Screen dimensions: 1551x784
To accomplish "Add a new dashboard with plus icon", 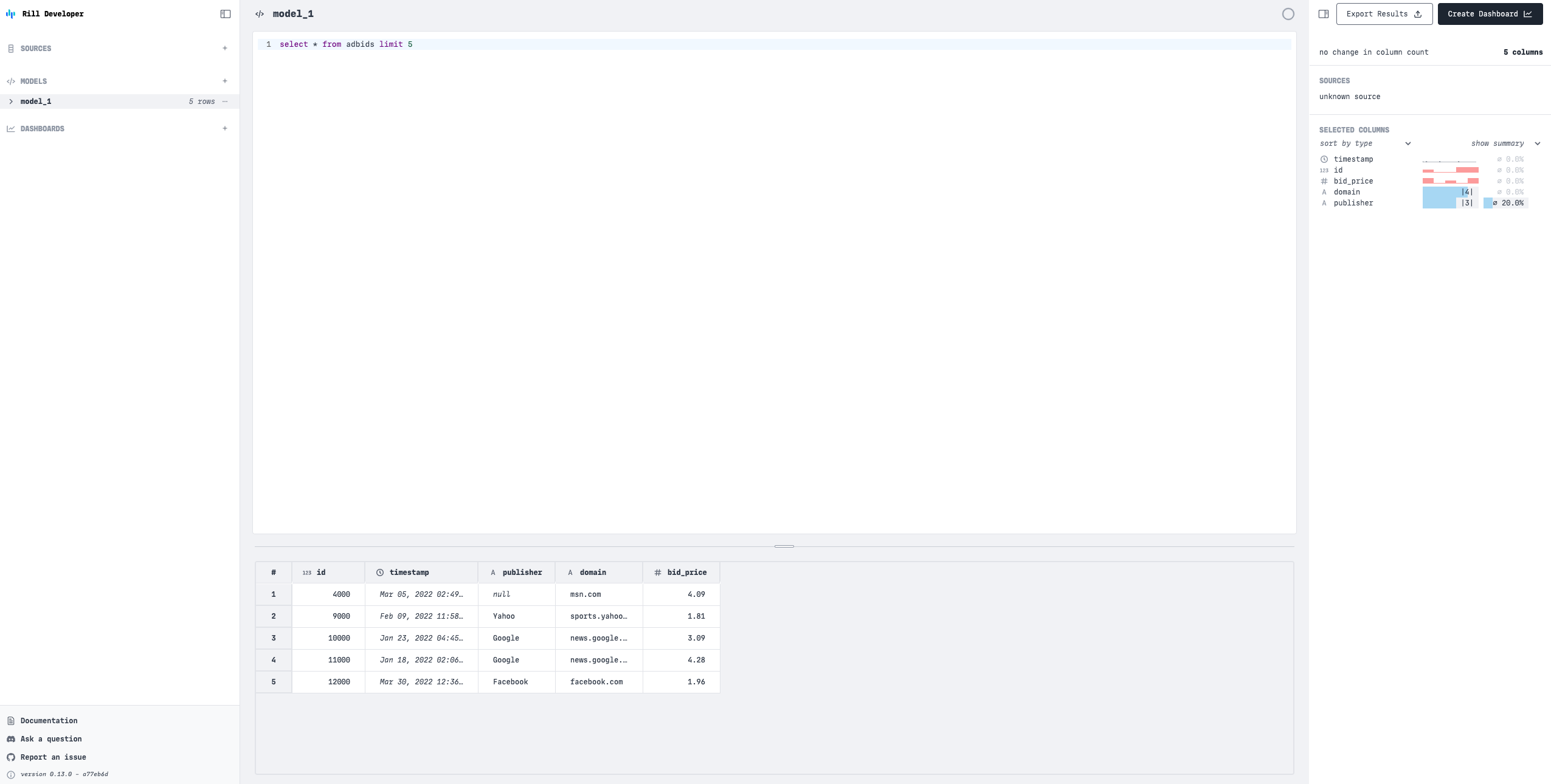I will pyautogui.click(x=225, y=128).
